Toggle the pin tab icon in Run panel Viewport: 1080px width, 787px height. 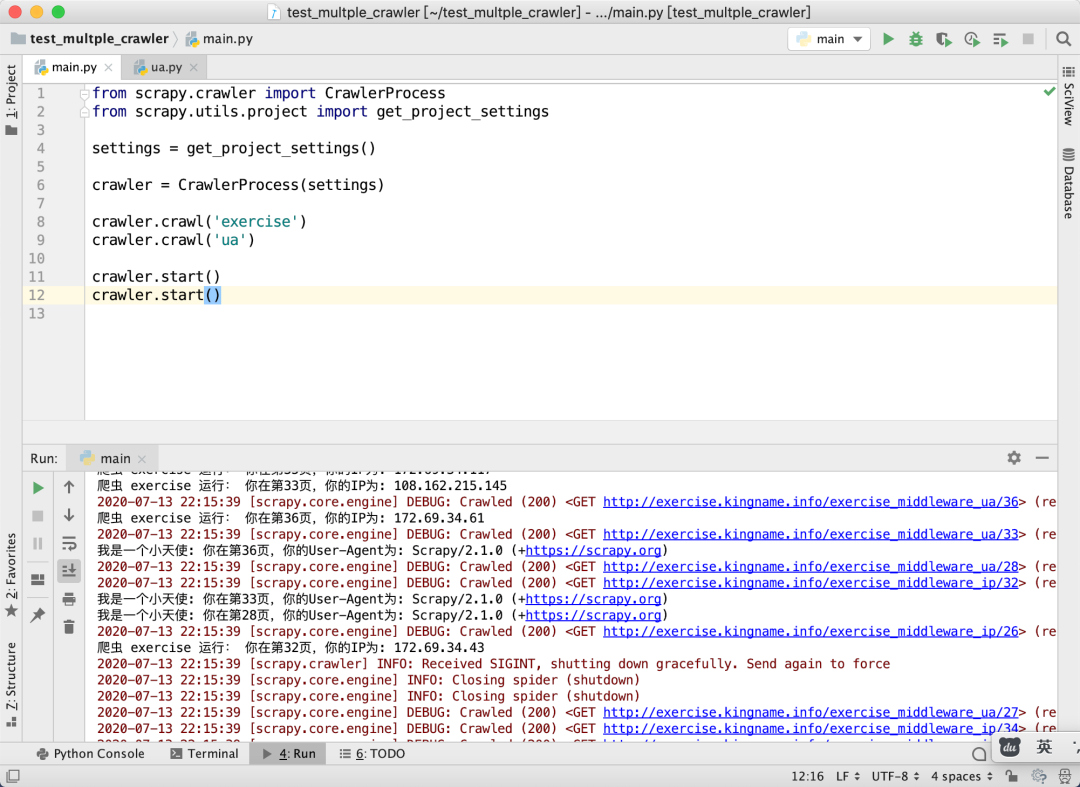point(38,615)
